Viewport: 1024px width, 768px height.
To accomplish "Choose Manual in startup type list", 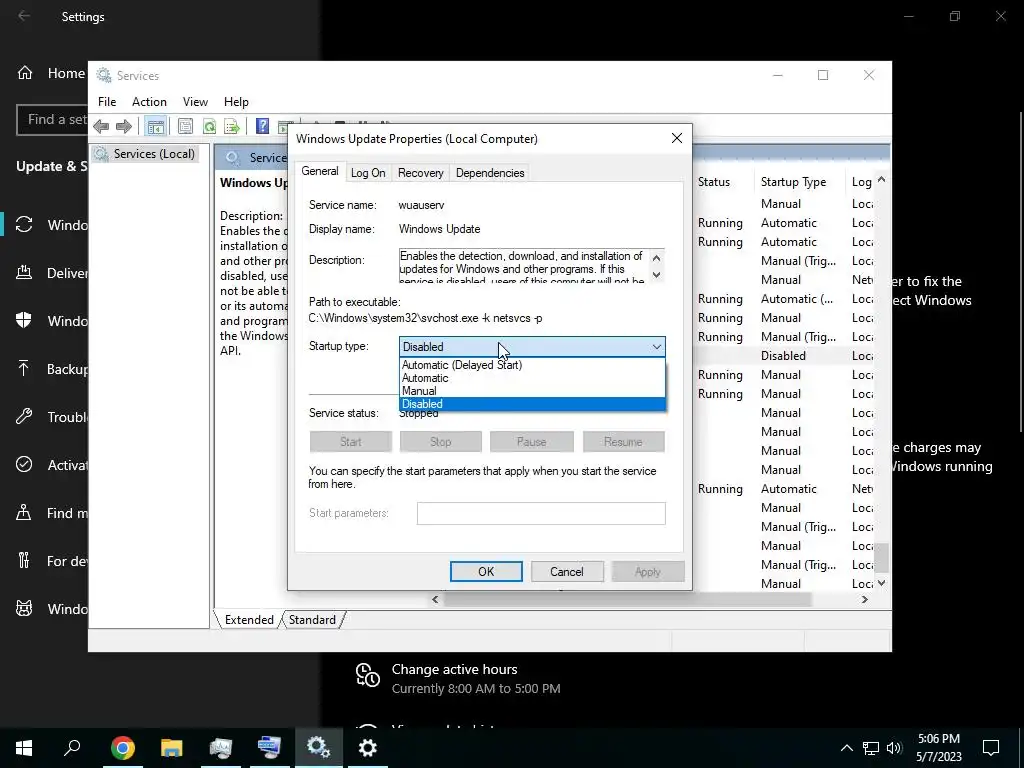I will click(x=532, y=391).
